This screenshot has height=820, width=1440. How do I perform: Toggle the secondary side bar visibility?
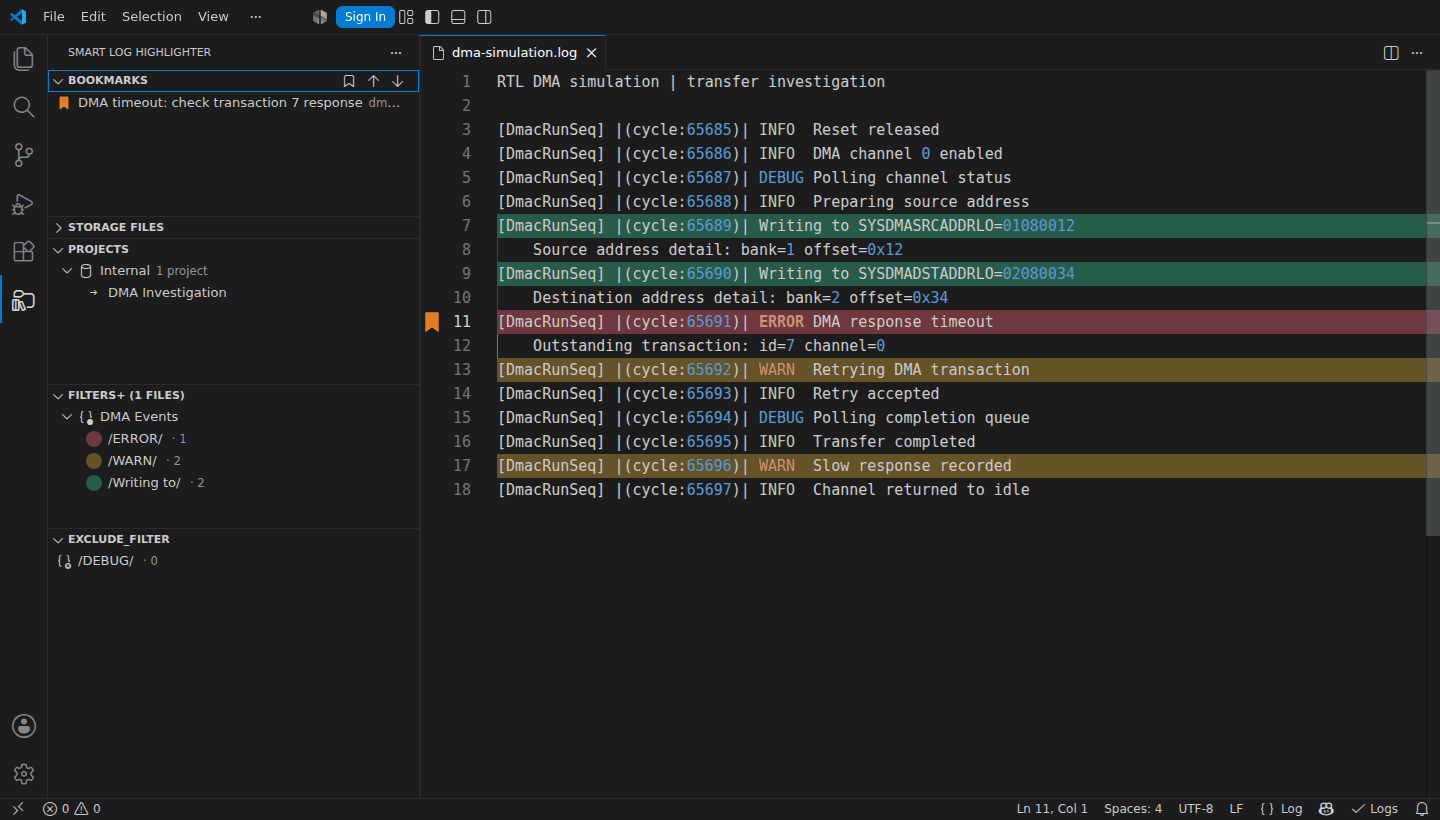pyautogui.click(x=484, y=17)
